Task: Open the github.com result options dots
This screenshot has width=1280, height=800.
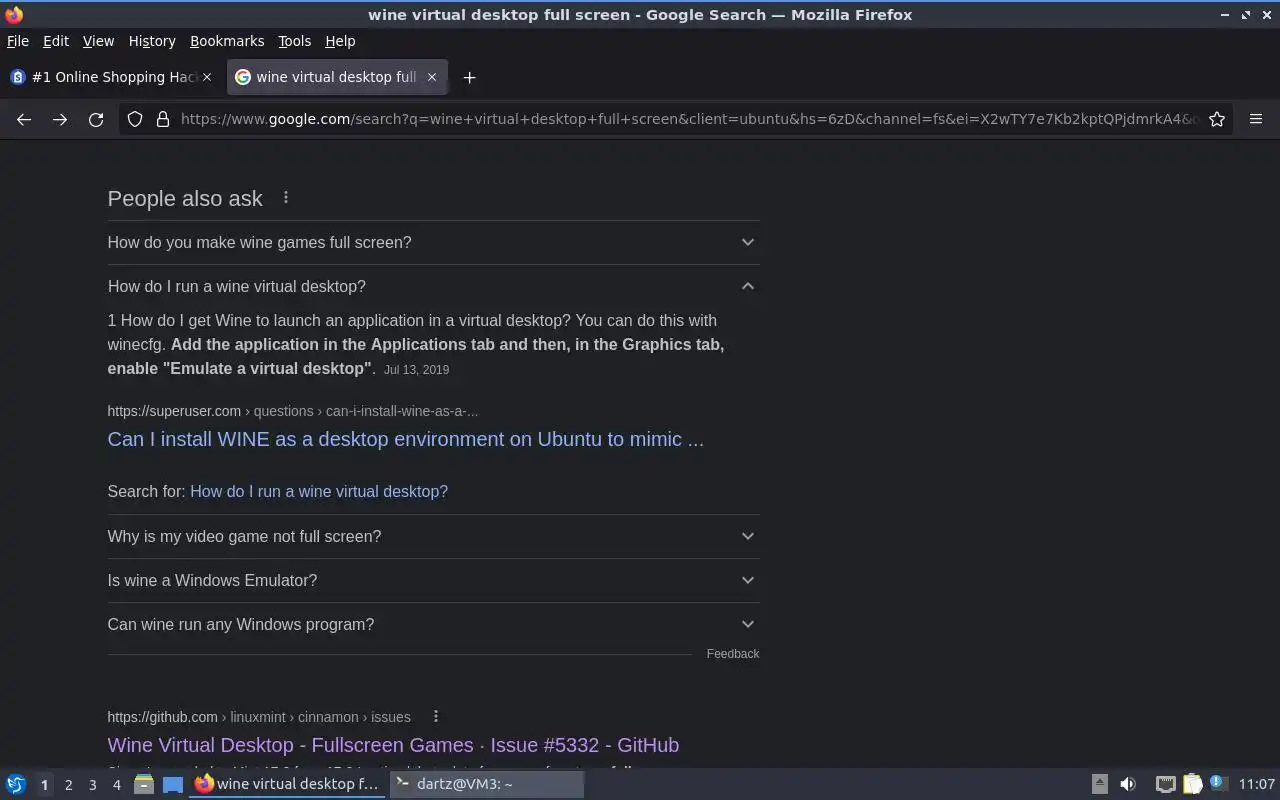Action: click(x=435, y=716)
